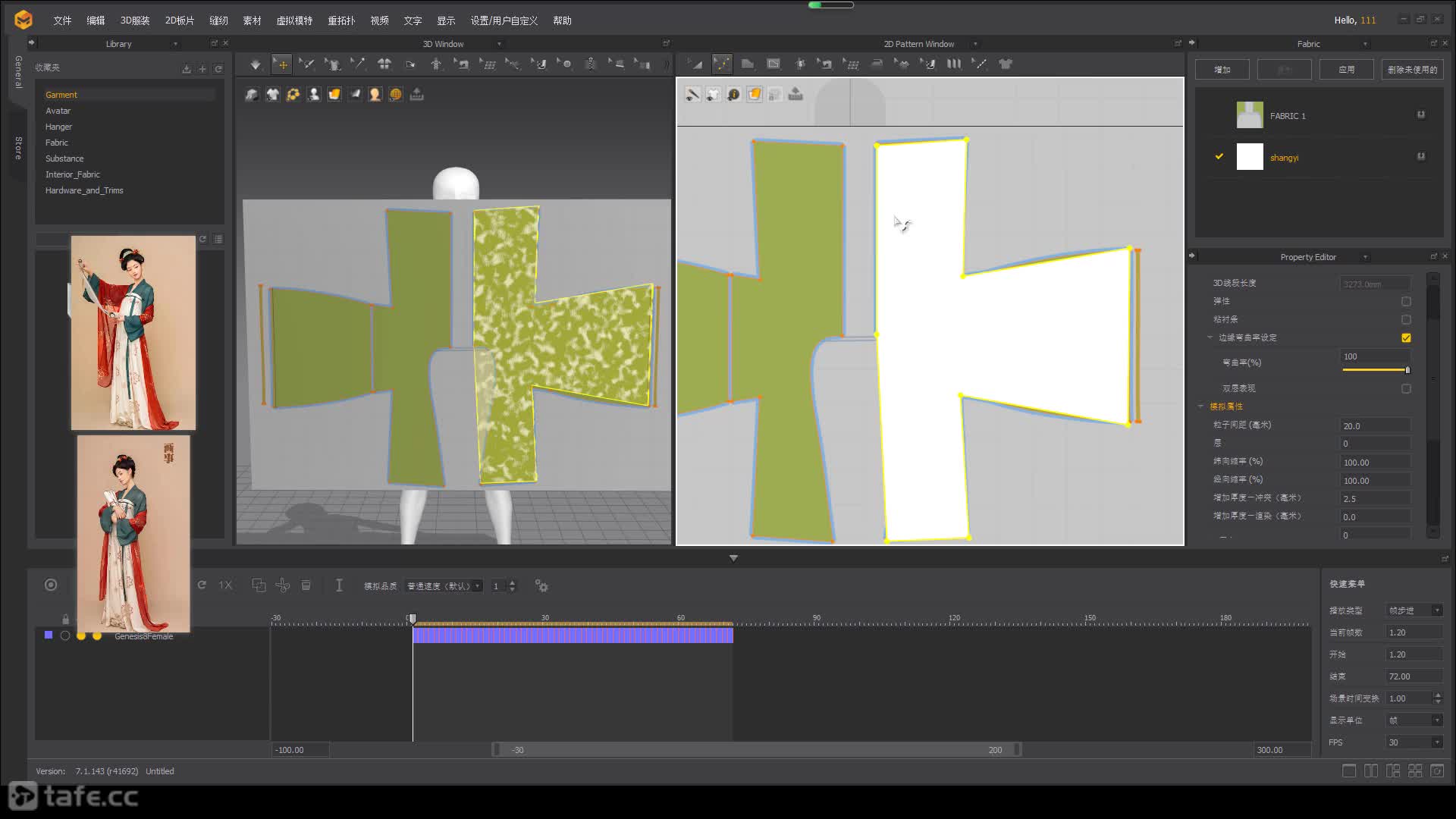Viewport: 1456px width, 819px height.
Task: Click the 增加 button in Fabric panel
Action: [1222, 69]
